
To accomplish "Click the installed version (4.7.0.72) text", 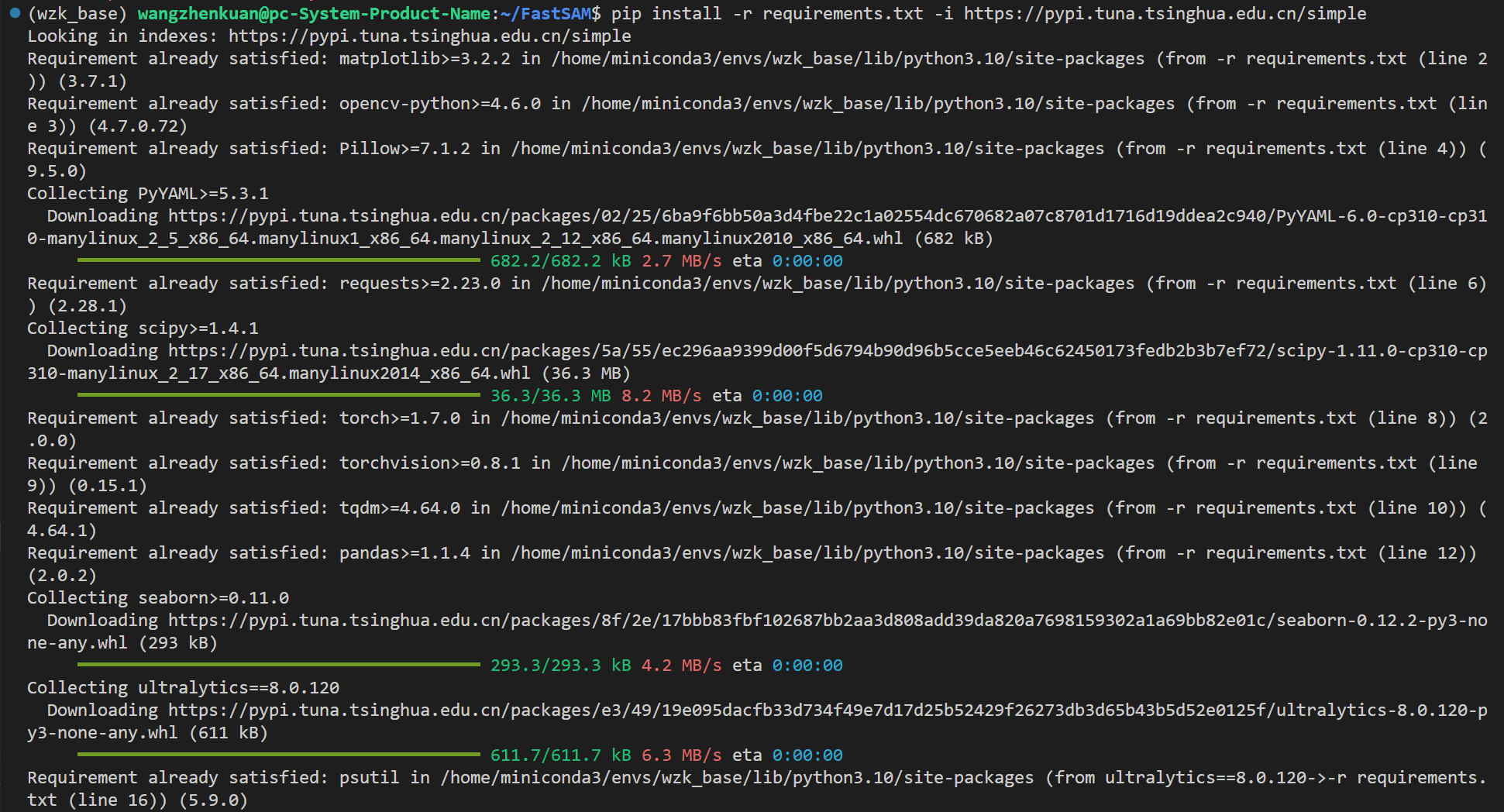I will coord(138,126).
